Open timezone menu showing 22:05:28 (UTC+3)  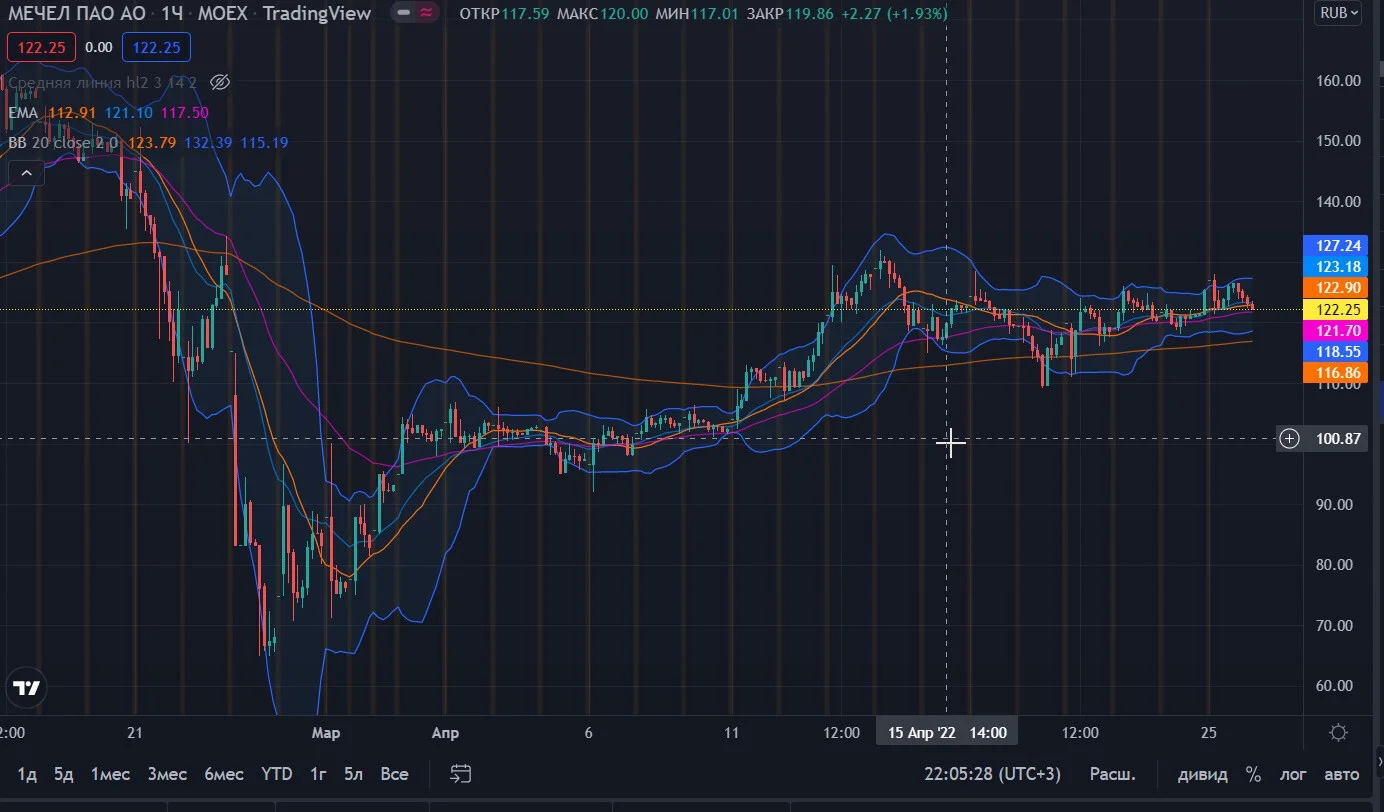(993, 774)
